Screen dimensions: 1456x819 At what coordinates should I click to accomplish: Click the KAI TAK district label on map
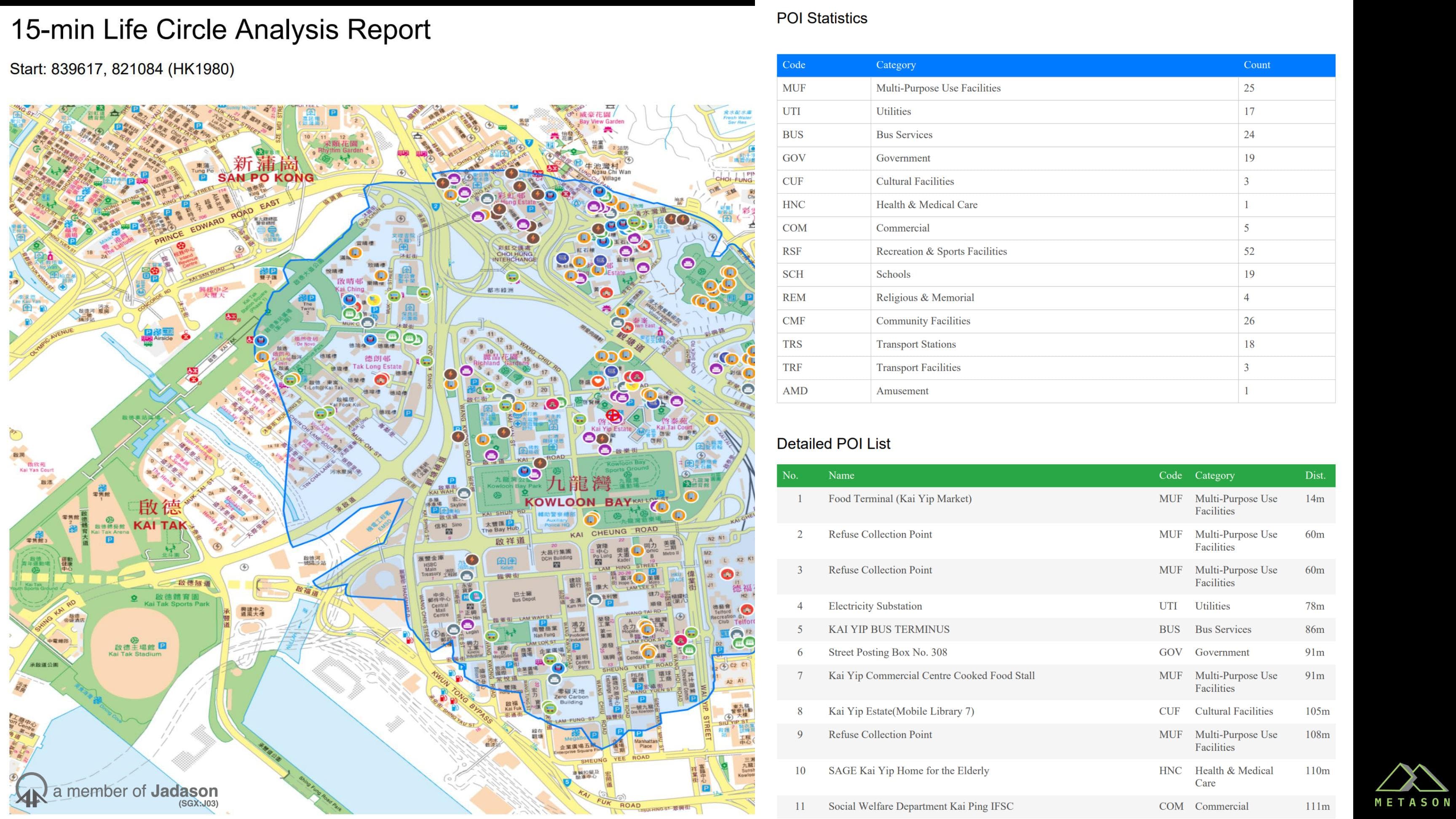click(160, 525)
